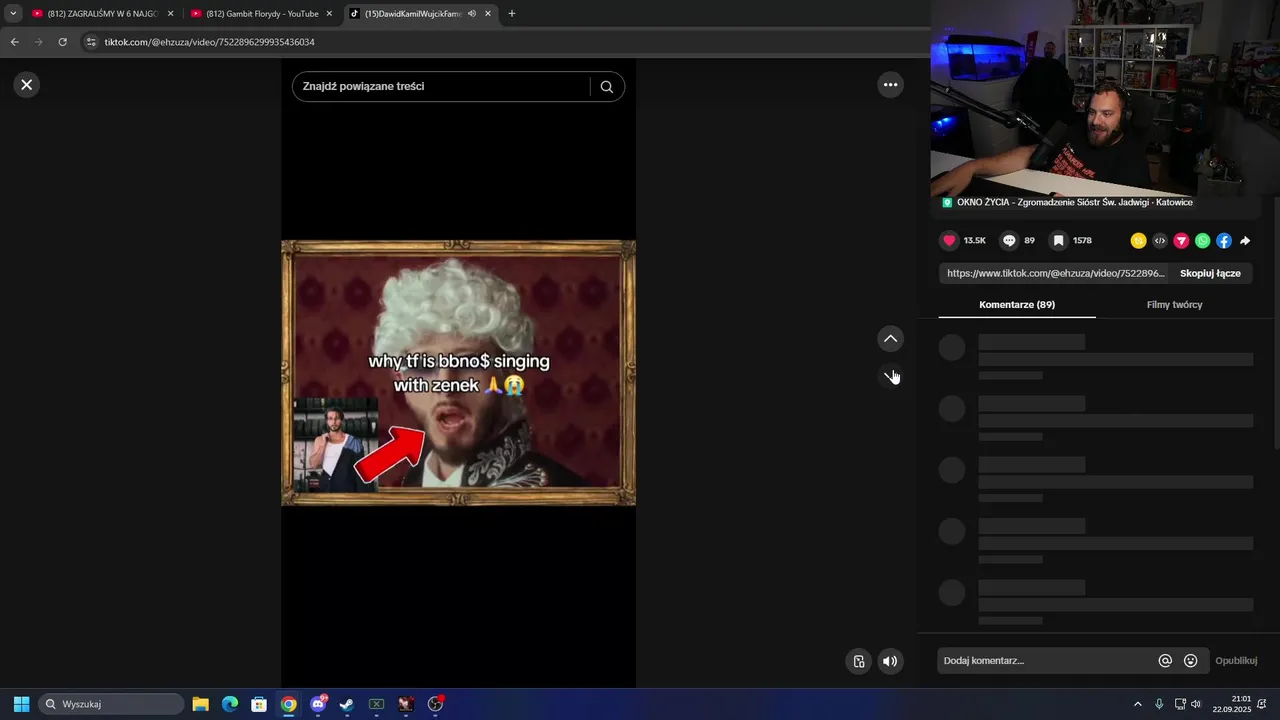Go to previous video with up chevron
Viewport: 1280px width, 720px height.
[x=890, y=339]
